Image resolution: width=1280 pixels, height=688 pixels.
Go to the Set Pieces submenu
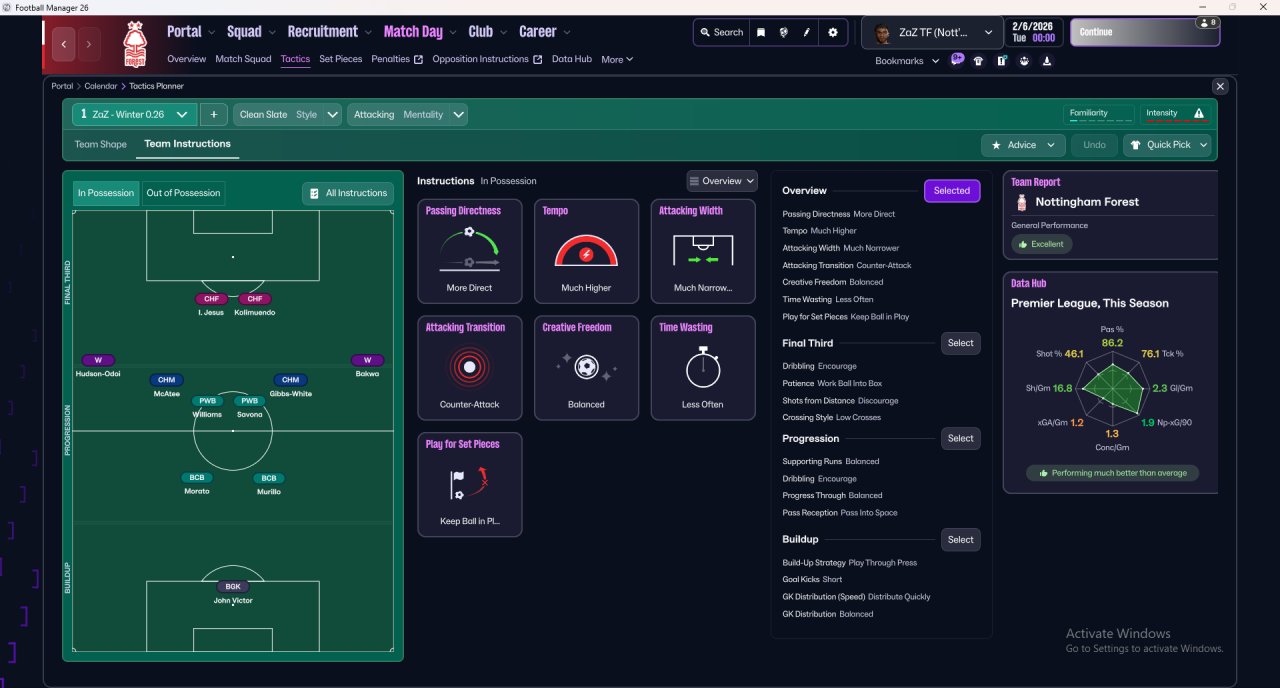coord(341,59)
